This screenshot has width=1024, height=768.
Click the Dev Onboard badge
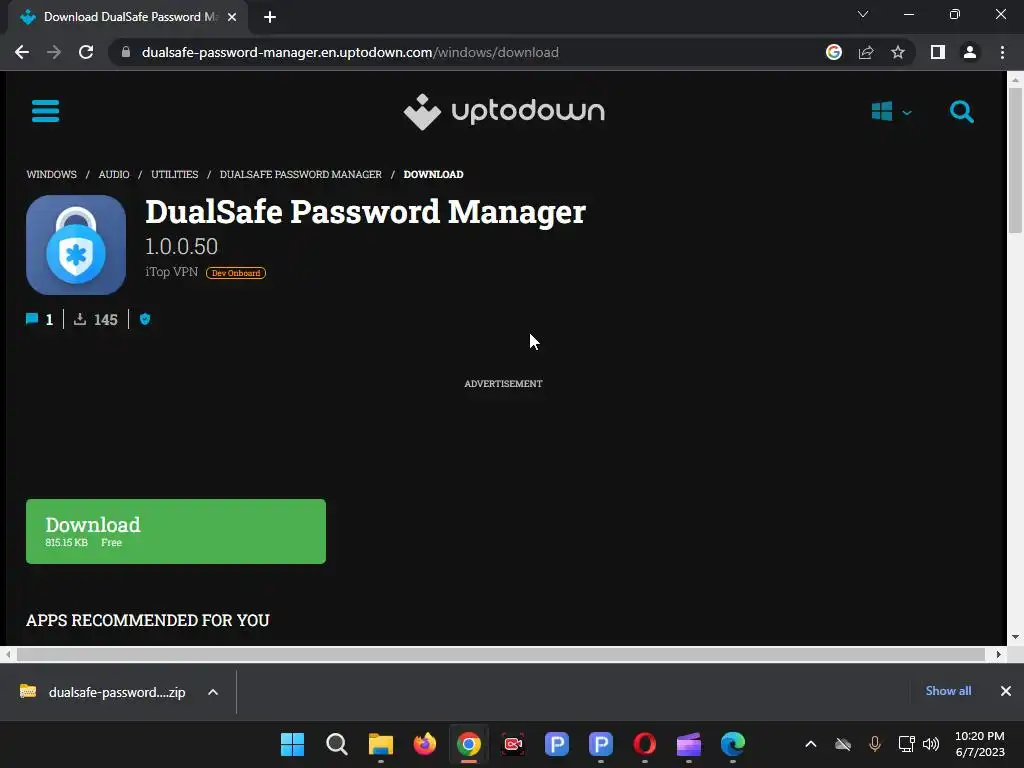coord(236,273)
